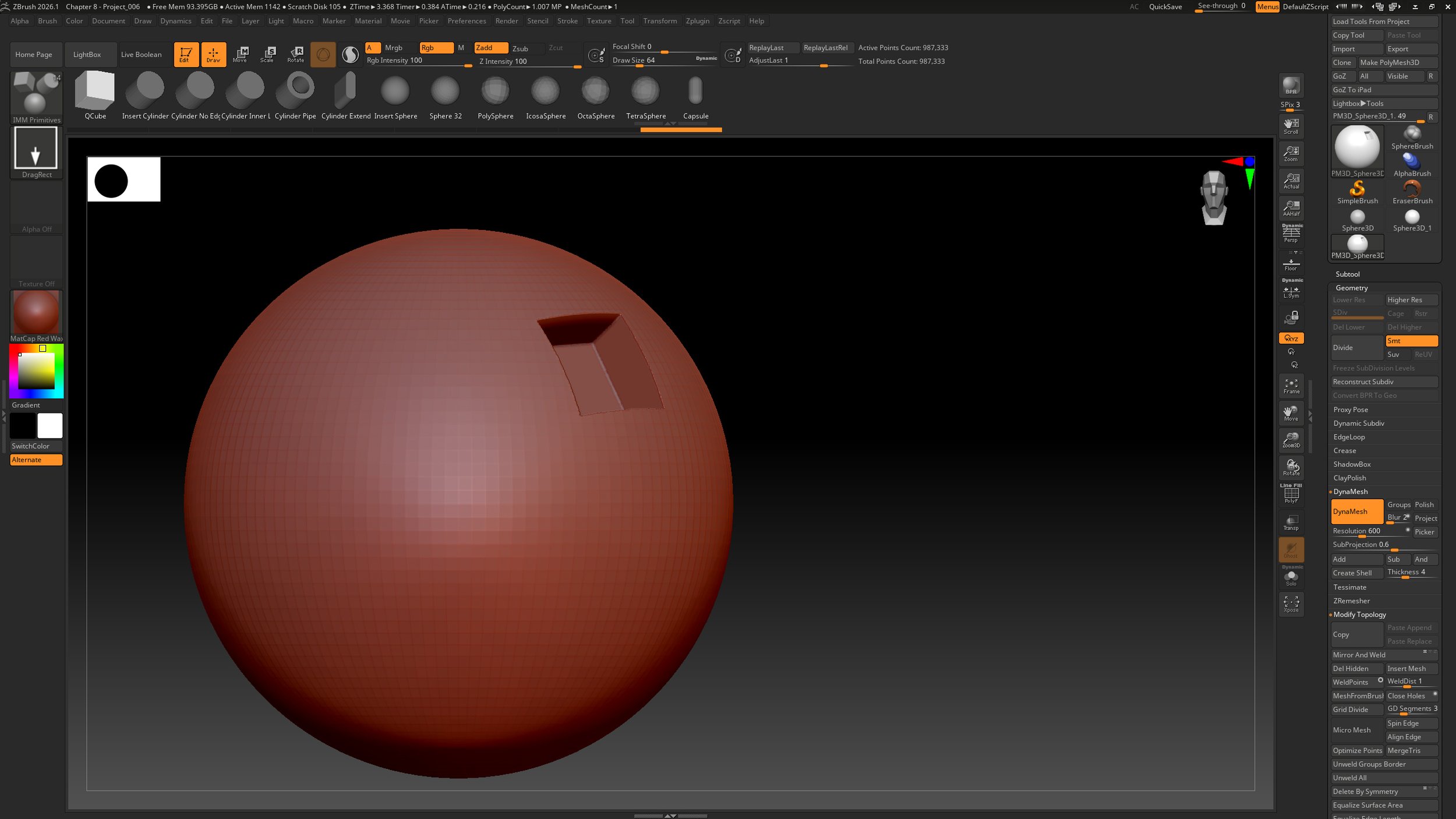This screenshot has height=819, width=1456.
Task: Open the Zplugin menu
Action: 697,21
